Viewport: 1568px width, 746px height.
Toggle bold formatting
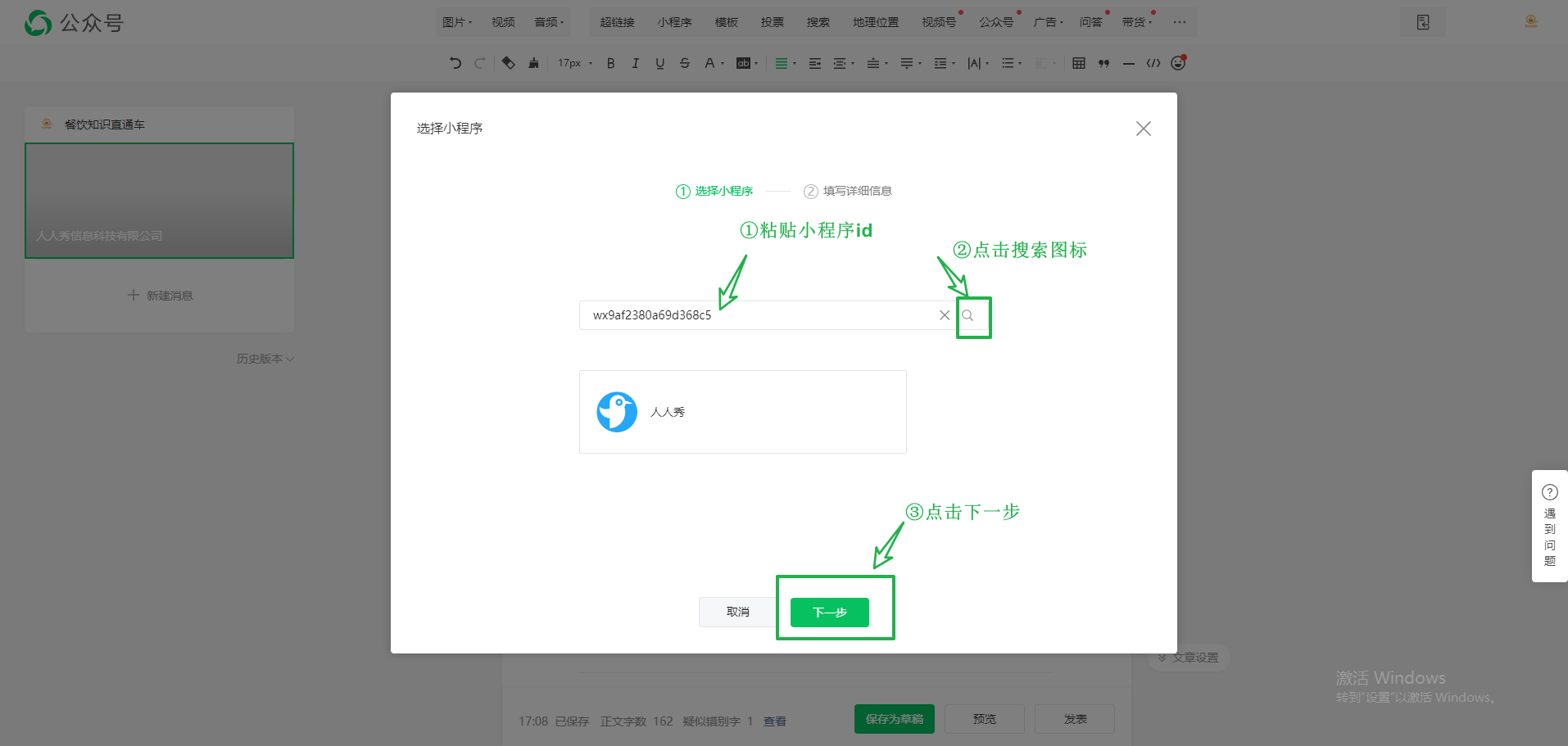(x=611, y=63)
